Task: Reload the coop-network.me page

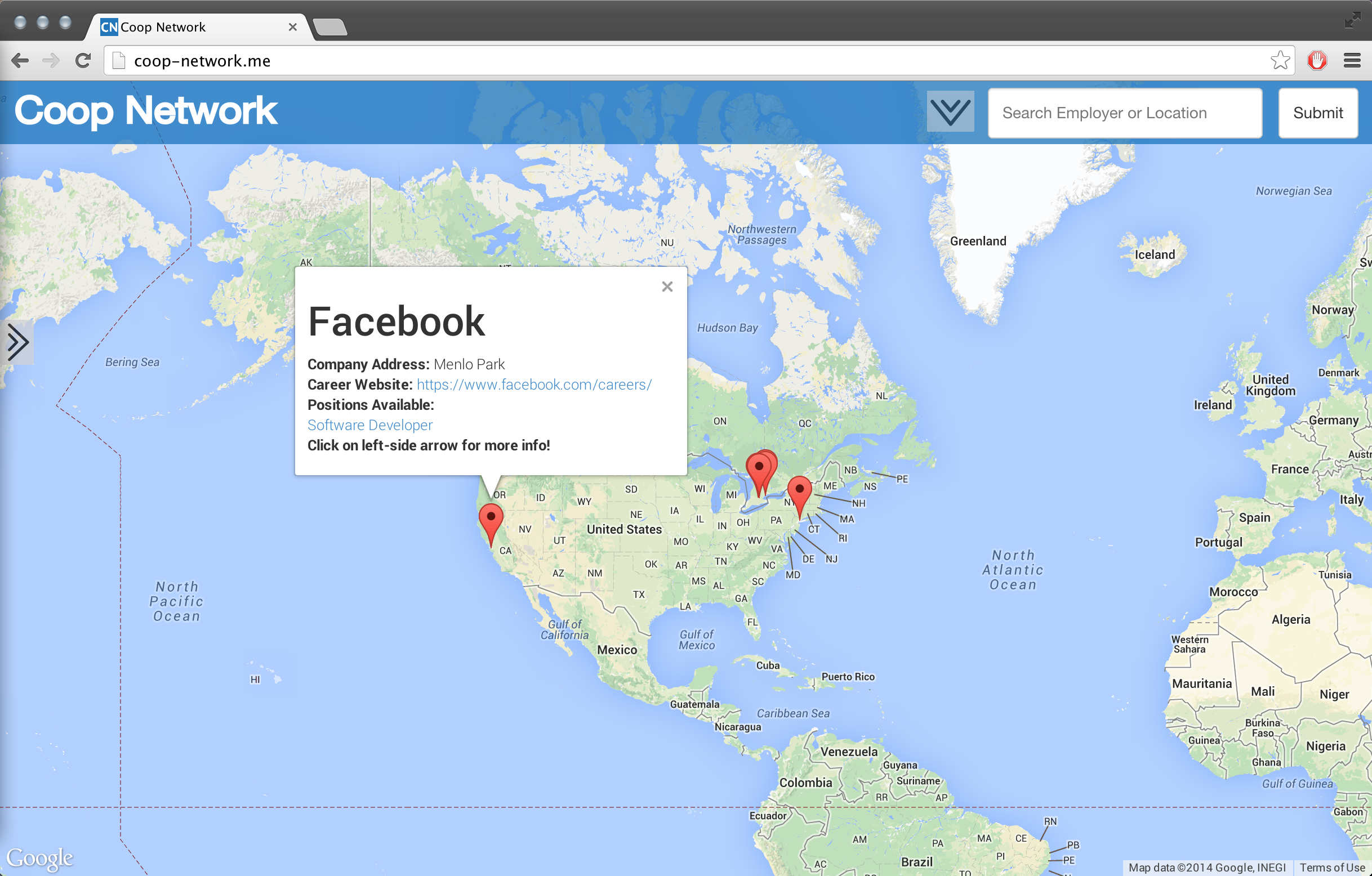Action: coord(83,60)
